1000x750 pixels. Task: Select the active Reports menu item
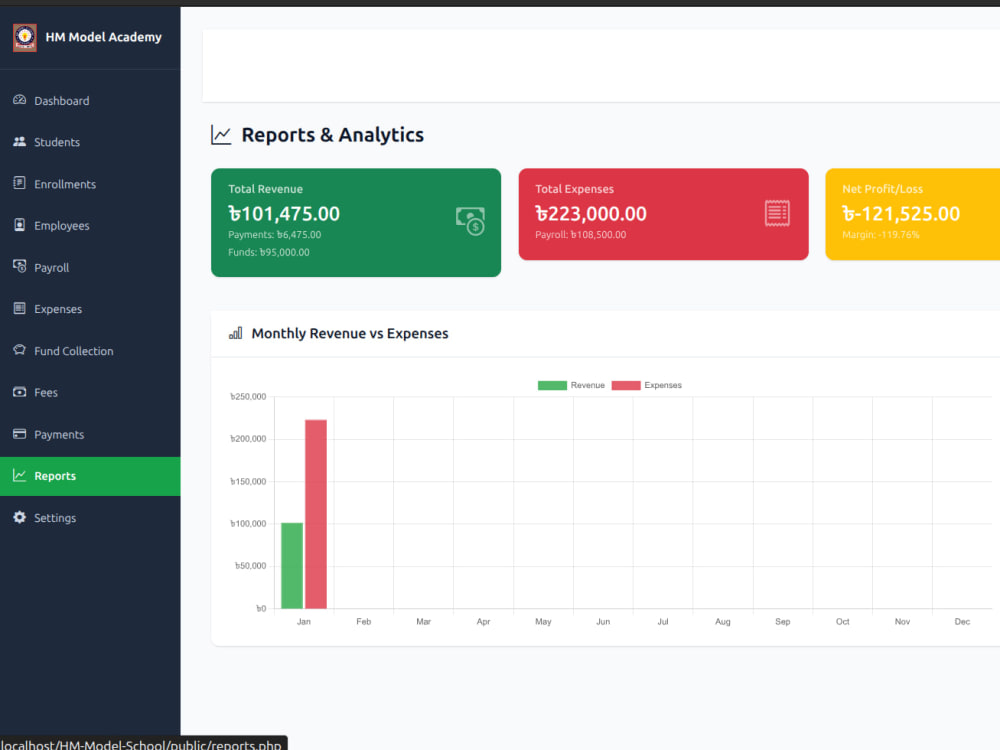click(x=90, y=476)
